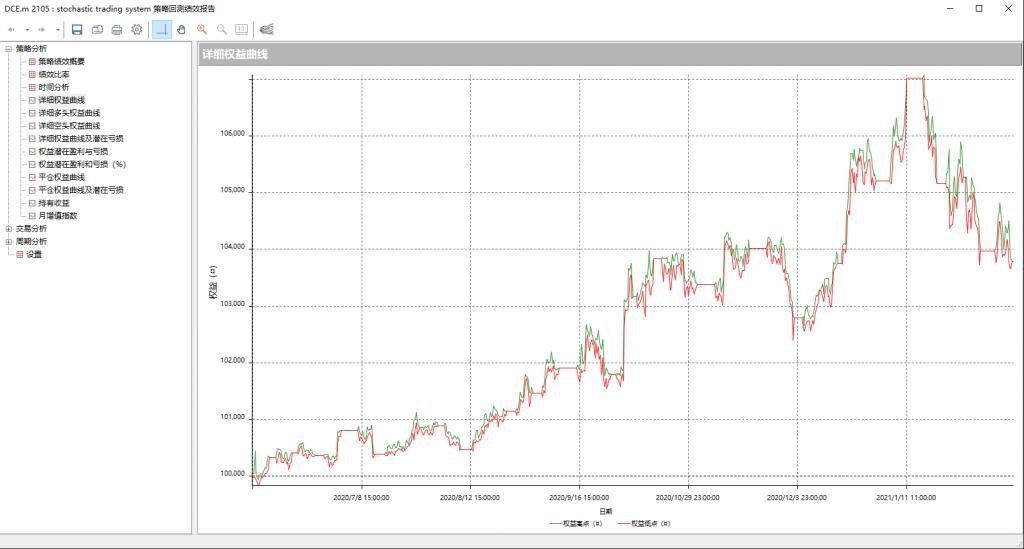Viewport: 1024px width, 549px height.
Task: Click the reset chart scale icon
Action: tap(242, 29)
